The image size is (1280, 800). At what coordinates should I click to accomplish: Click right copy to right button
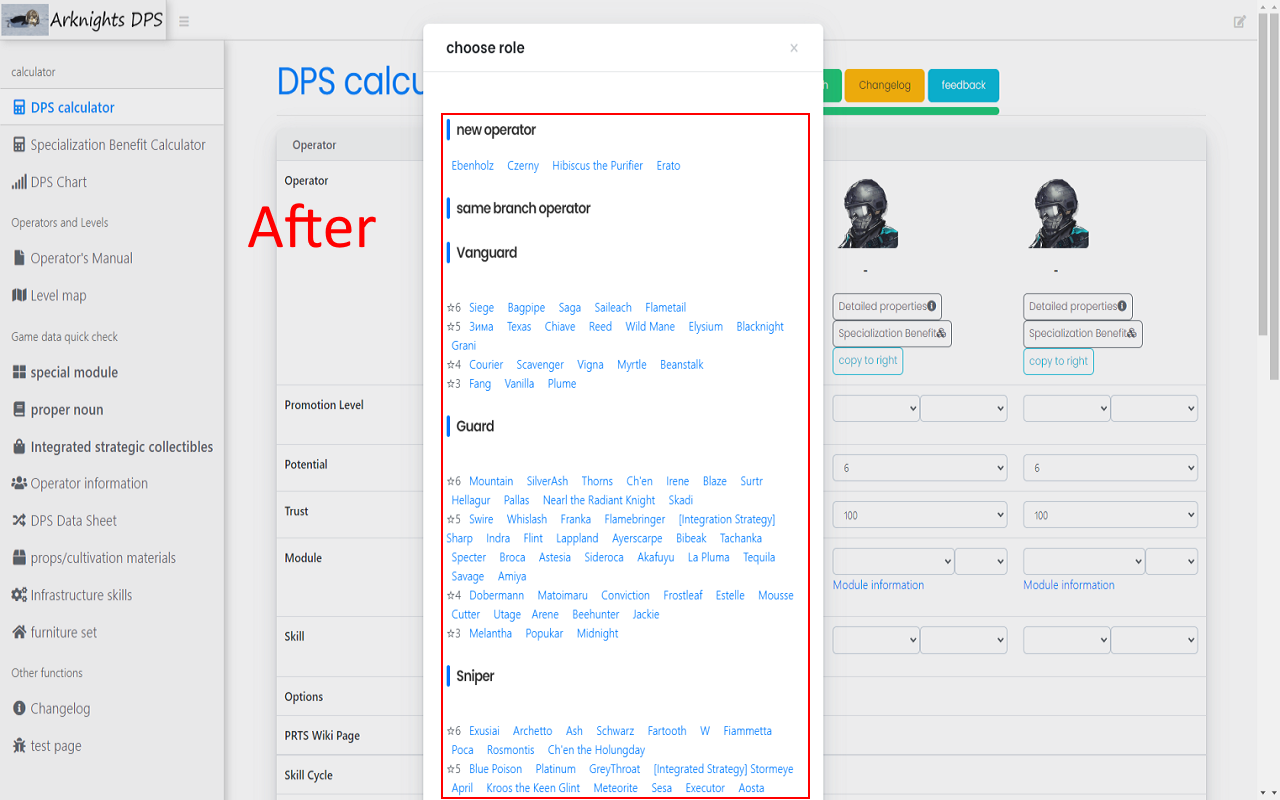click(x=1058, y=361)
